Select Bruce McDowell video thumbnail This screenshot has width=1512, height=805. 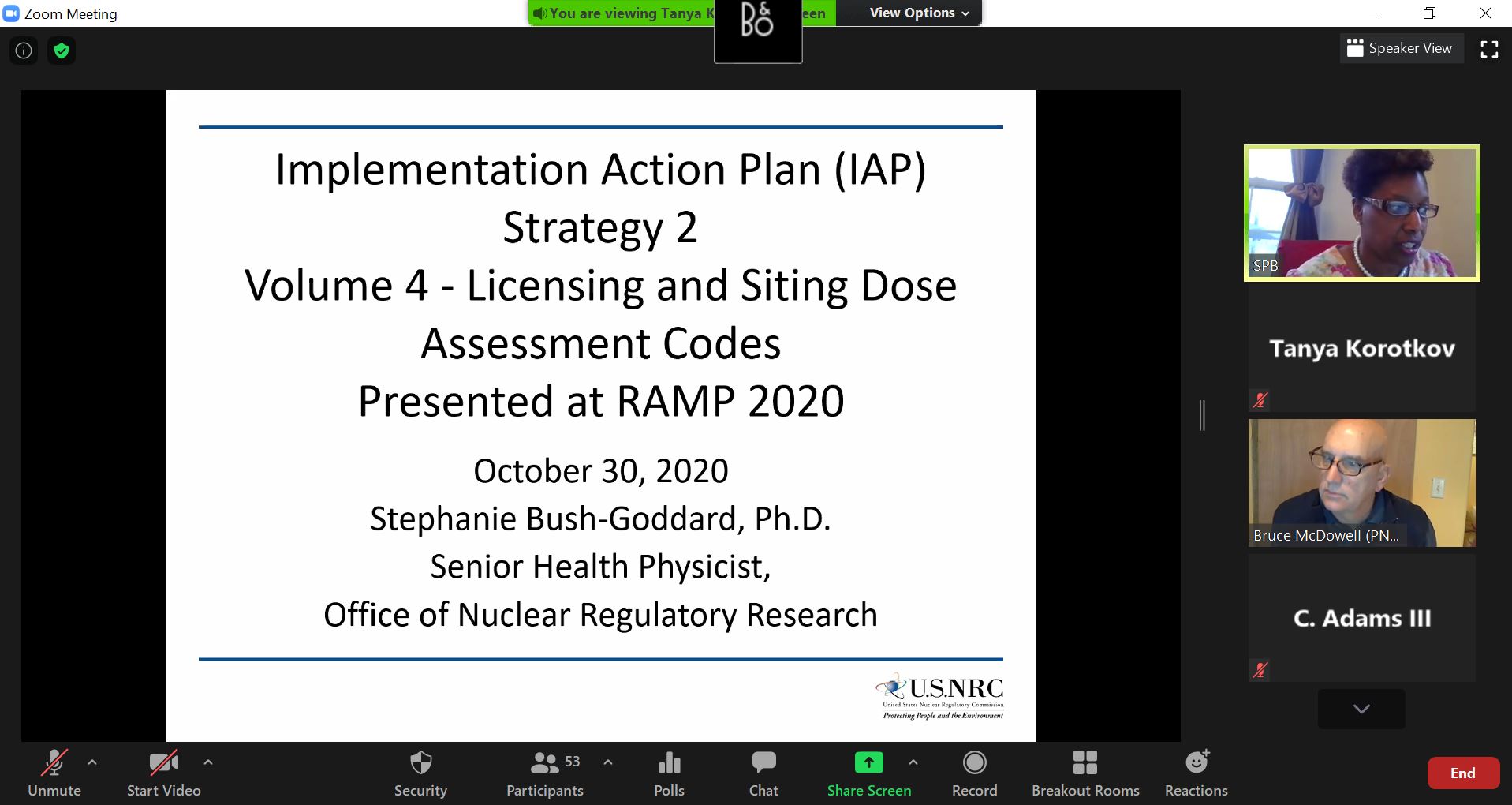tap(1362, 483)
